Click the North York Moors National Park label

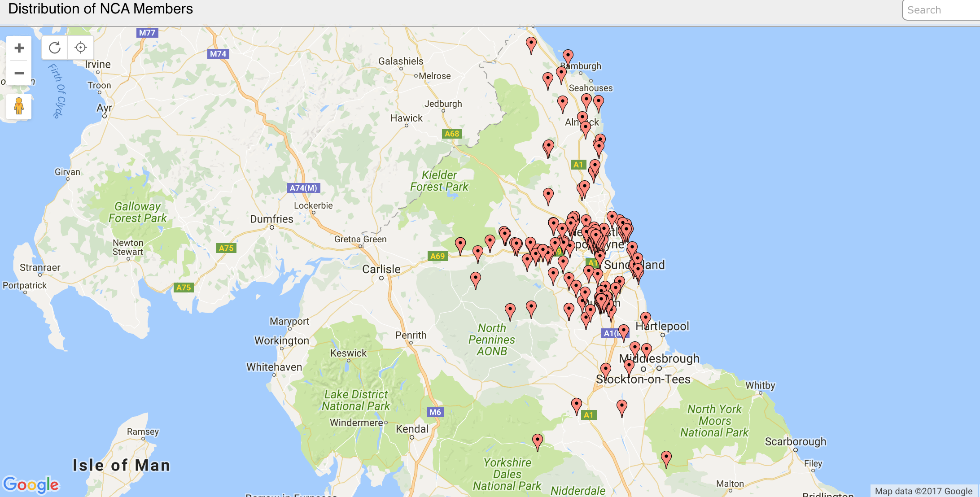(714, 421)
